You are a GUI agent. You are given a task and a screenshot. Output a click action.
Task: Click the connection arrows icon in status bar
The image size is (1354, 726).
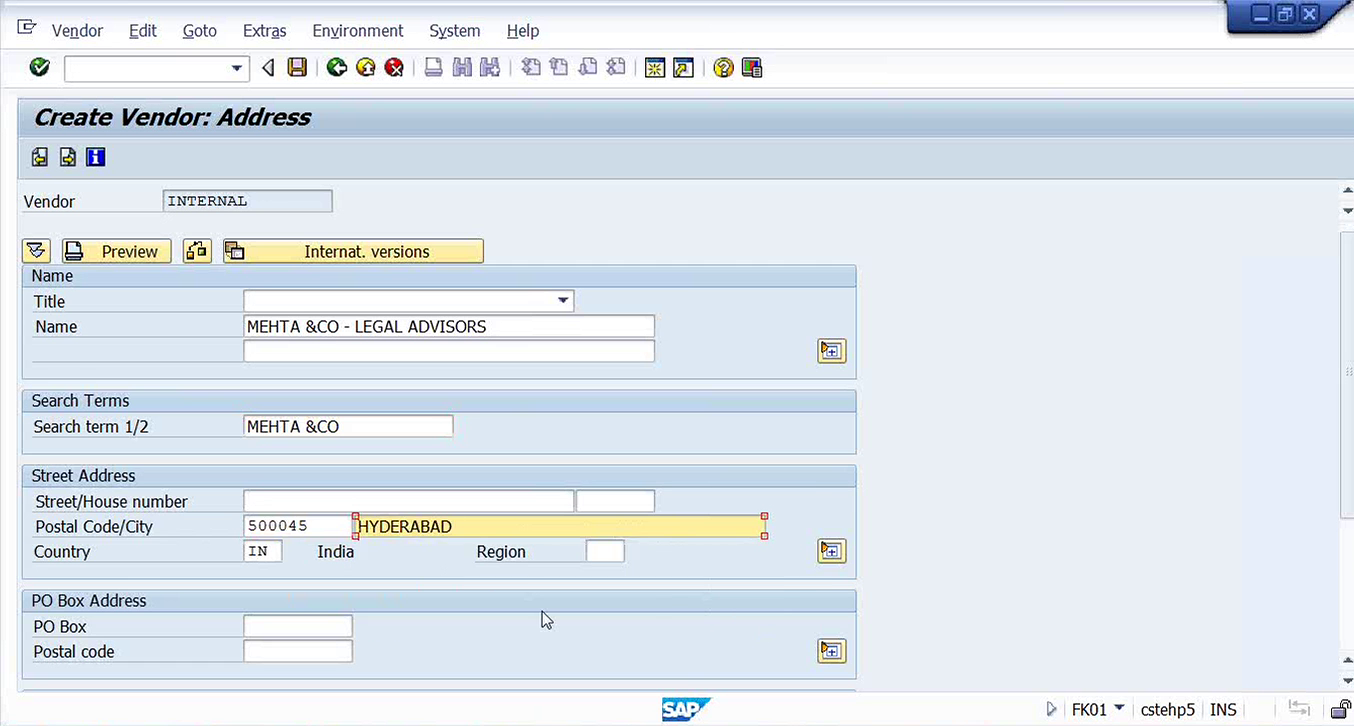coord(1300,709)
